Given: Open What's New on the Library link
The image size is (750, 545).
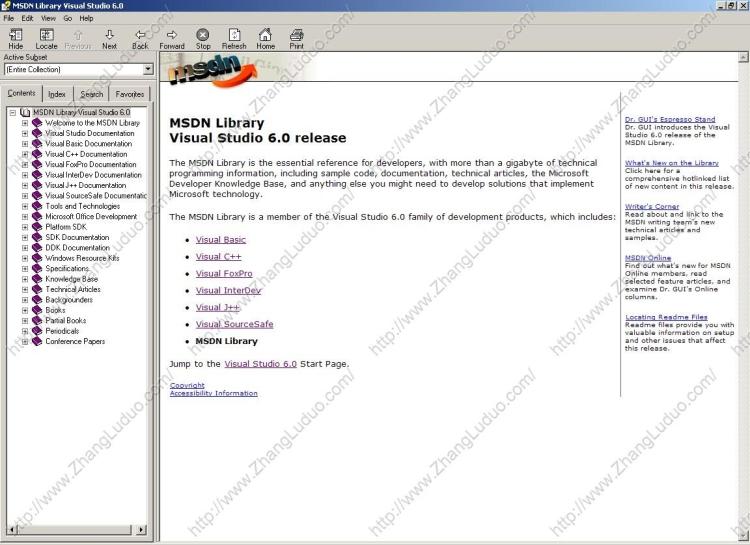Looking at the screenshot, I should point(672,163).
